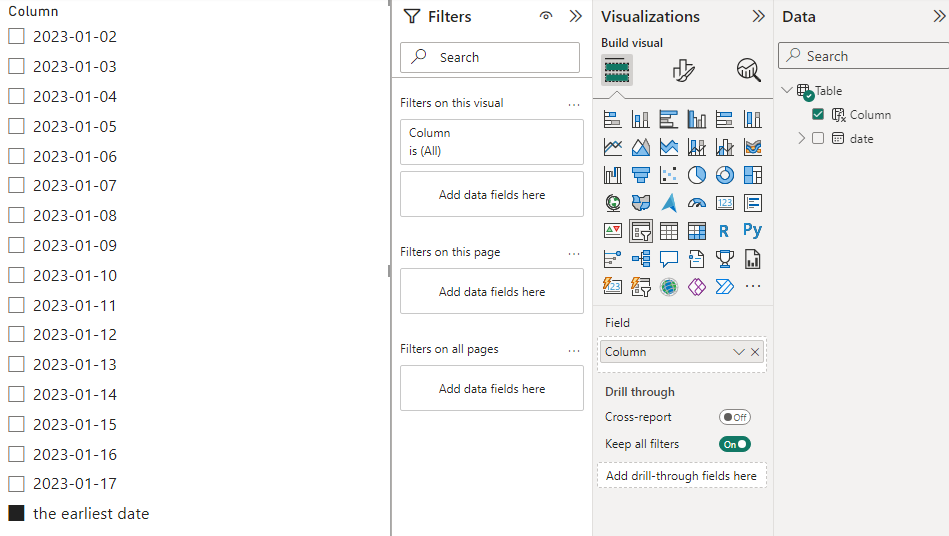Pick the Ribbon chart visual
Viewport: 949px width, 536px height.
coord(753,147)
